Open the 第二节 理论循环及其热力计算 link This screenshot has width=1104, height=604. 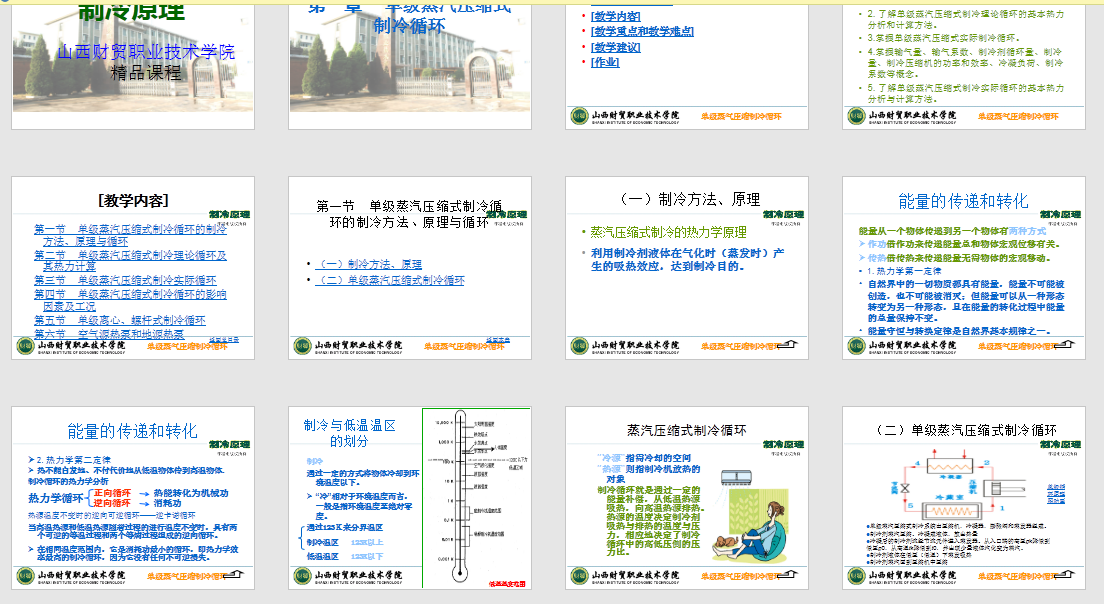click(130, 260)
